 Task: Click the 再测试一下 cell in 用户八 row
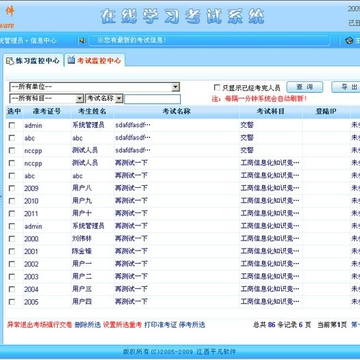click(x=131, y=188)
